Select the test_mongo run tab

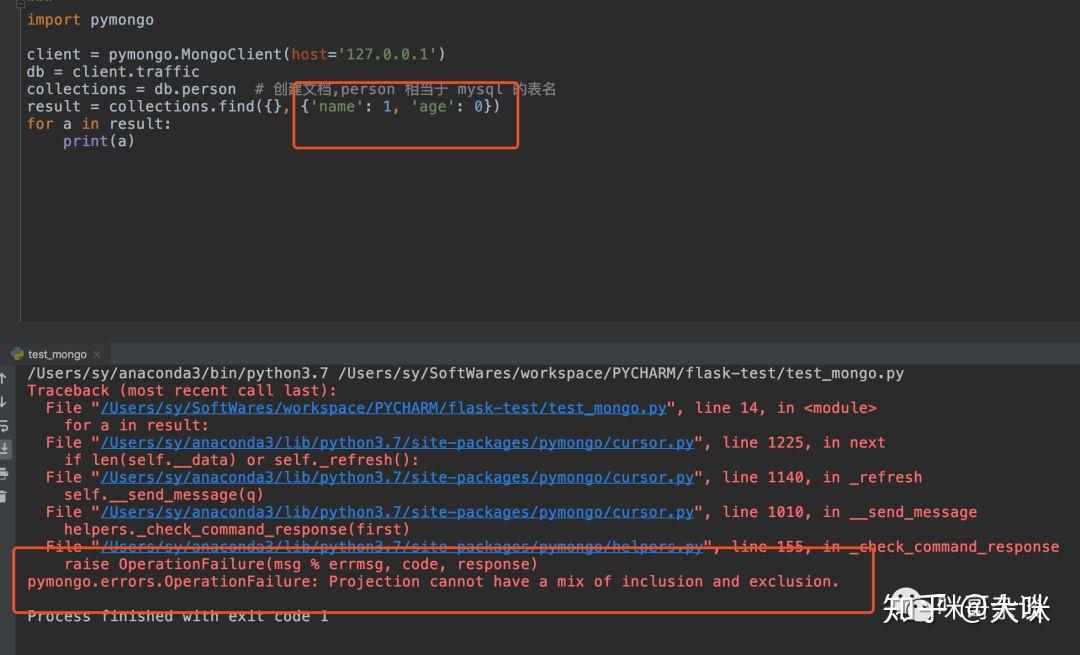tap(56, 354)
